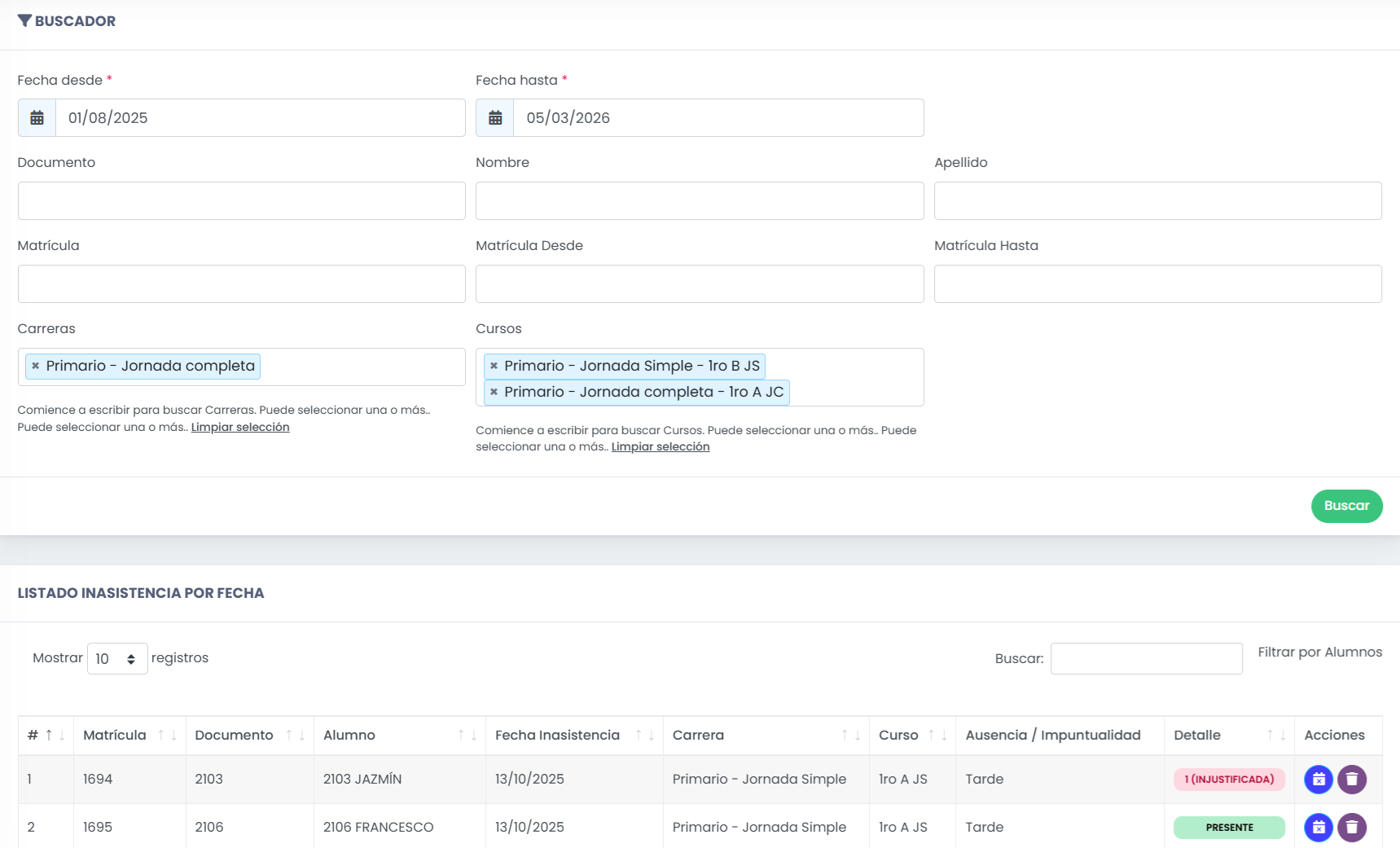1400x848 pixels.
Task: Remove the Primario - Jornada completa carrera tag
Action: coord(35,367)
